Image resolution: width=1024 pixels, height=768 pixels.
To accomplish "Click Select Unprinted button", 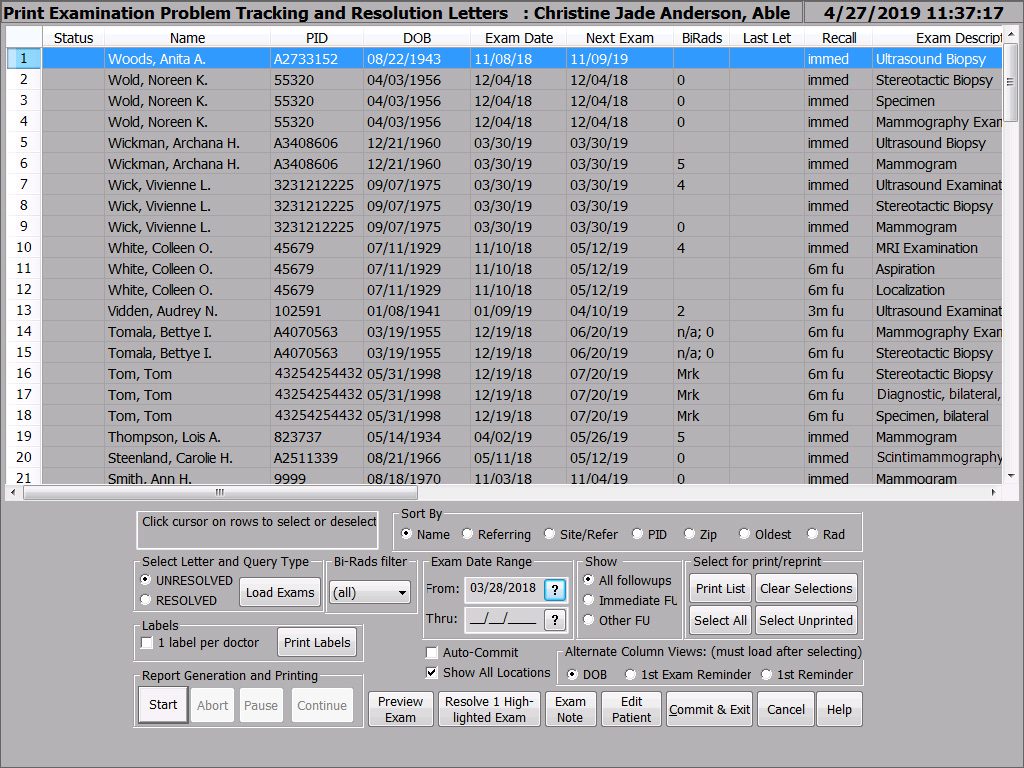I will [806, 620].
